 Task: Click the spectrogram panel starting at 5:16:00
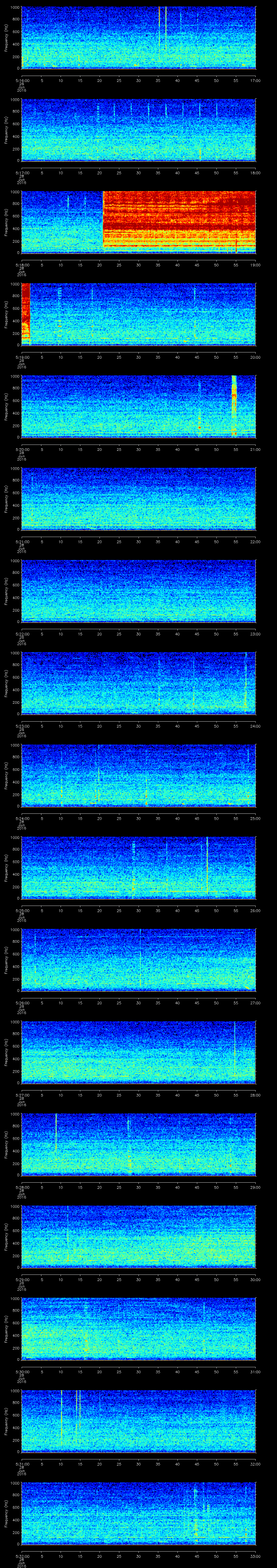pyautogui.click(x=138, y=38)
